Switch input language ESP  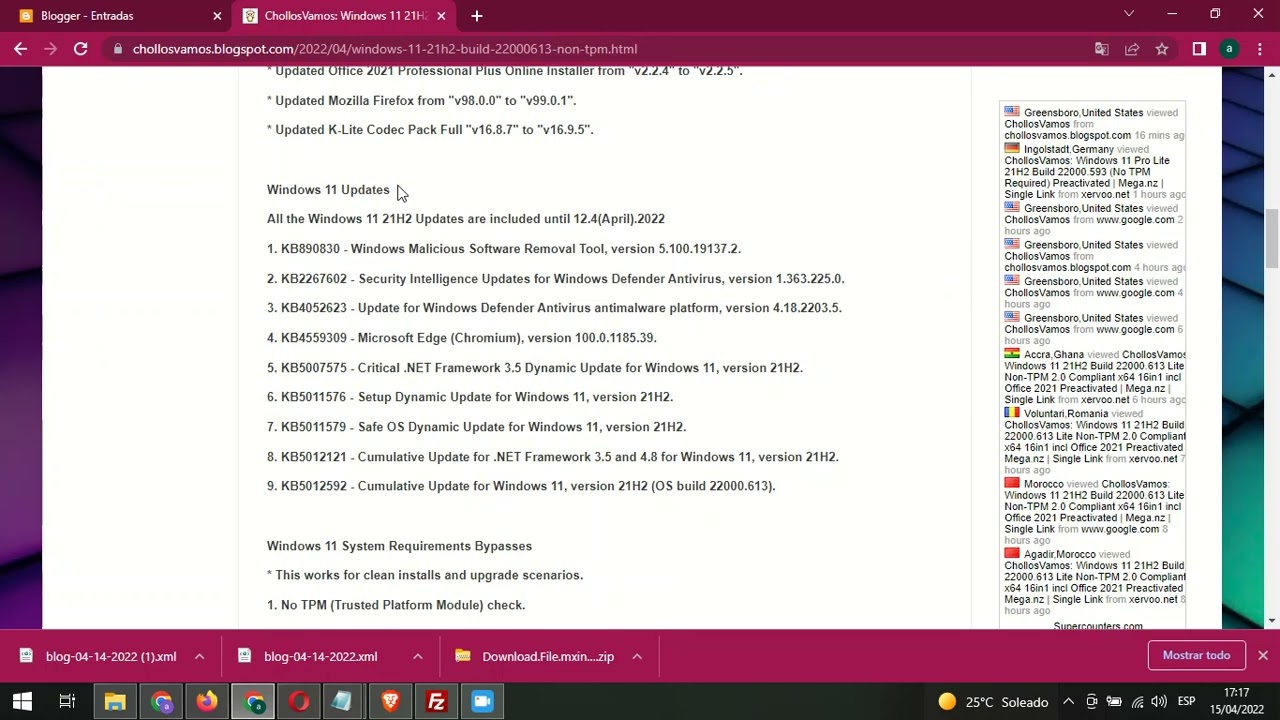point(1187,702)
